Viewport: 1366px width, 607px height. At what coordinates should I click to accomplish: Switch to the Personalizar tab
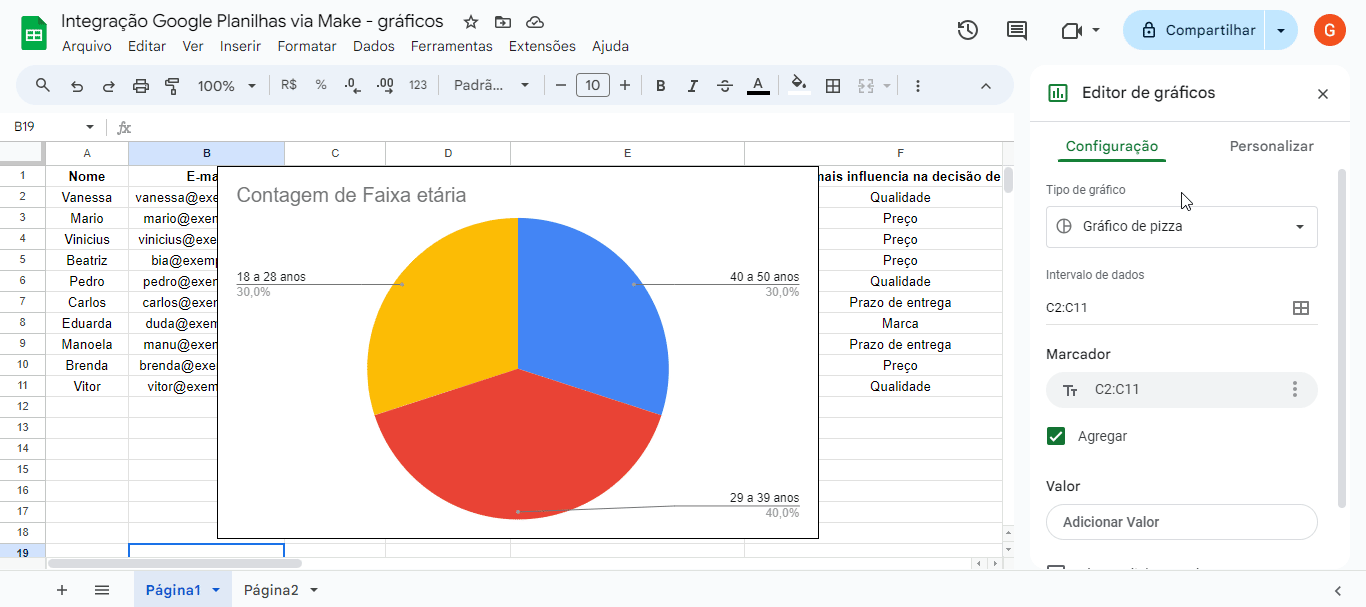coord(1271,145)
